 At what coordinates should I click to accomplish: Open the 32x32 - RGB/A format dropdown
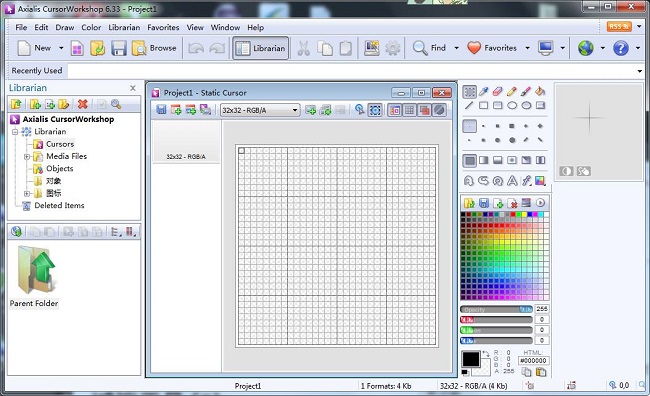point(260,110)
